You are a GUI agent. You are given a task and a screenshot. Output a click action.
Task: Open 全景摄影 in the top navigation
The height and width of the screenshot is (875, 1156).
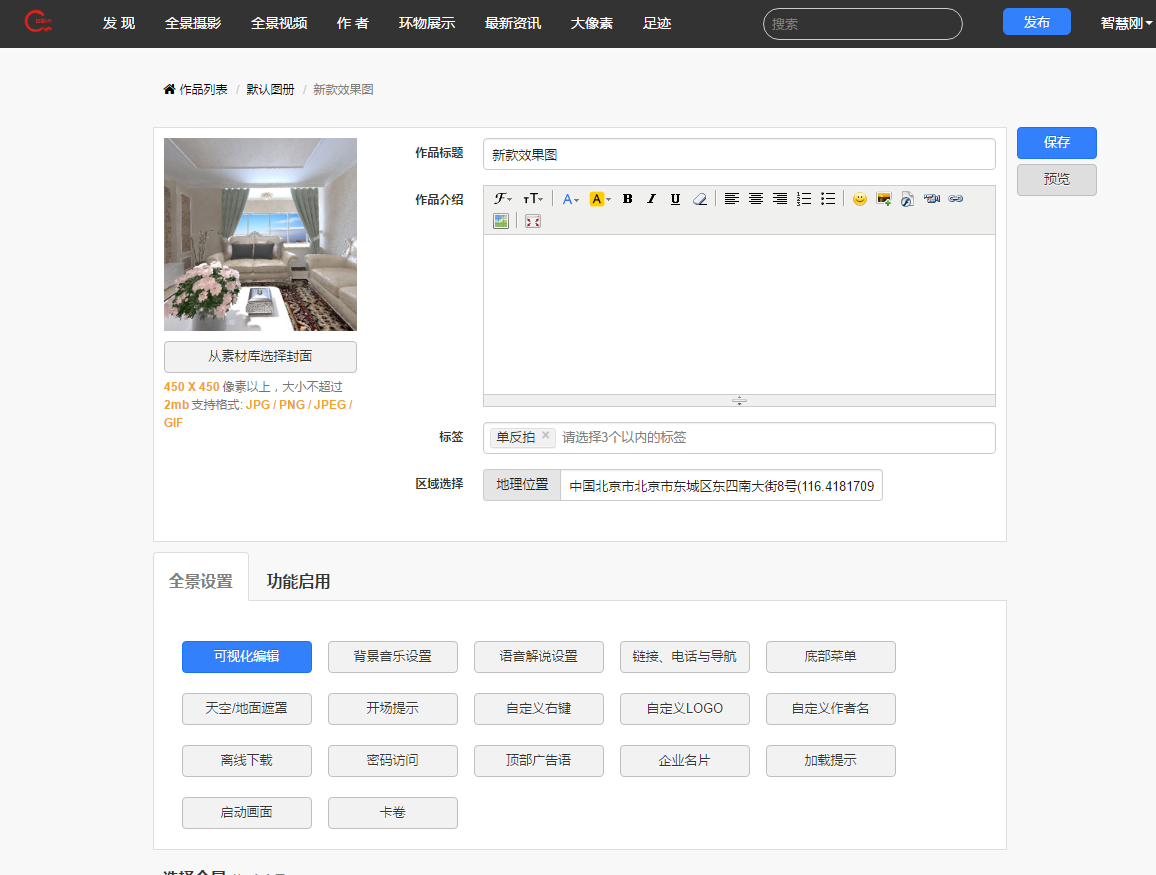(193, 23)
